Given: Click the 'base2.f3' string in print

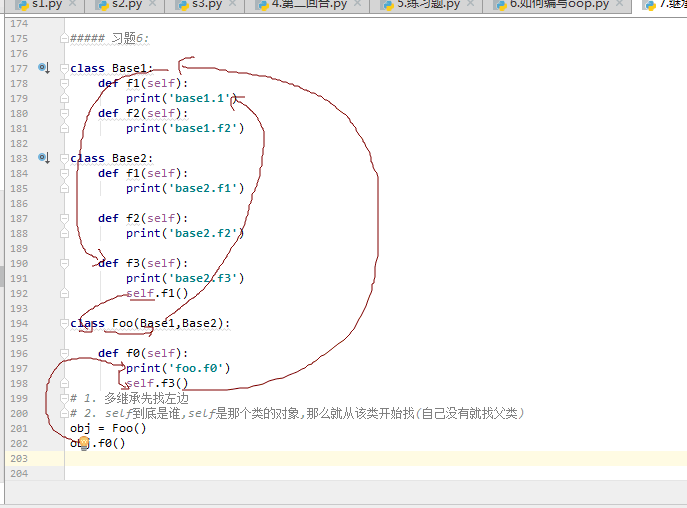Looking at the screenshot, I should click(209, 278).
